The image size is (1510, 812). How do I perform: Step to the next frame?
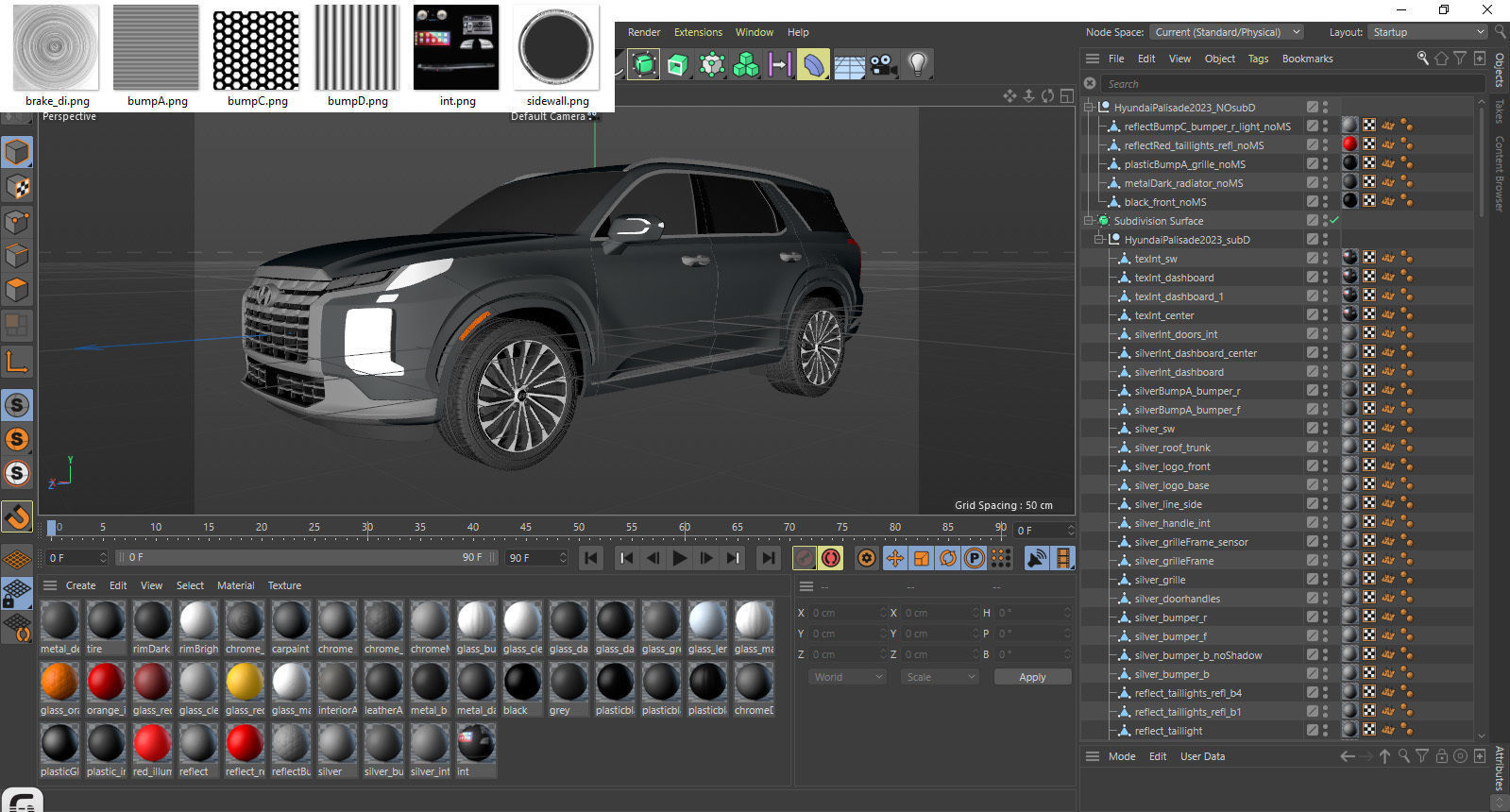click(705, 558)
